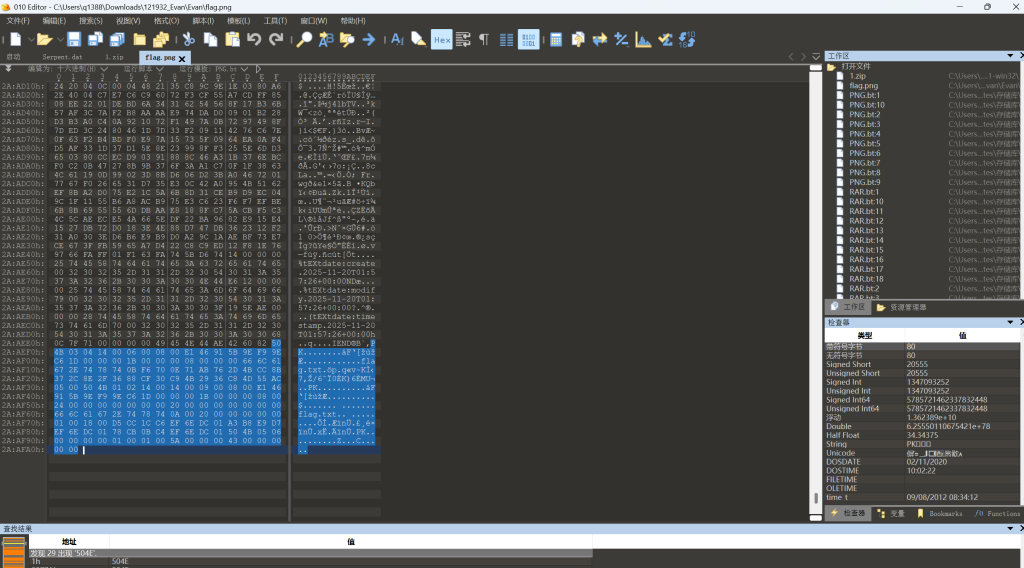
Task: Open the Calculator tool icon
Action: [556, 39]
